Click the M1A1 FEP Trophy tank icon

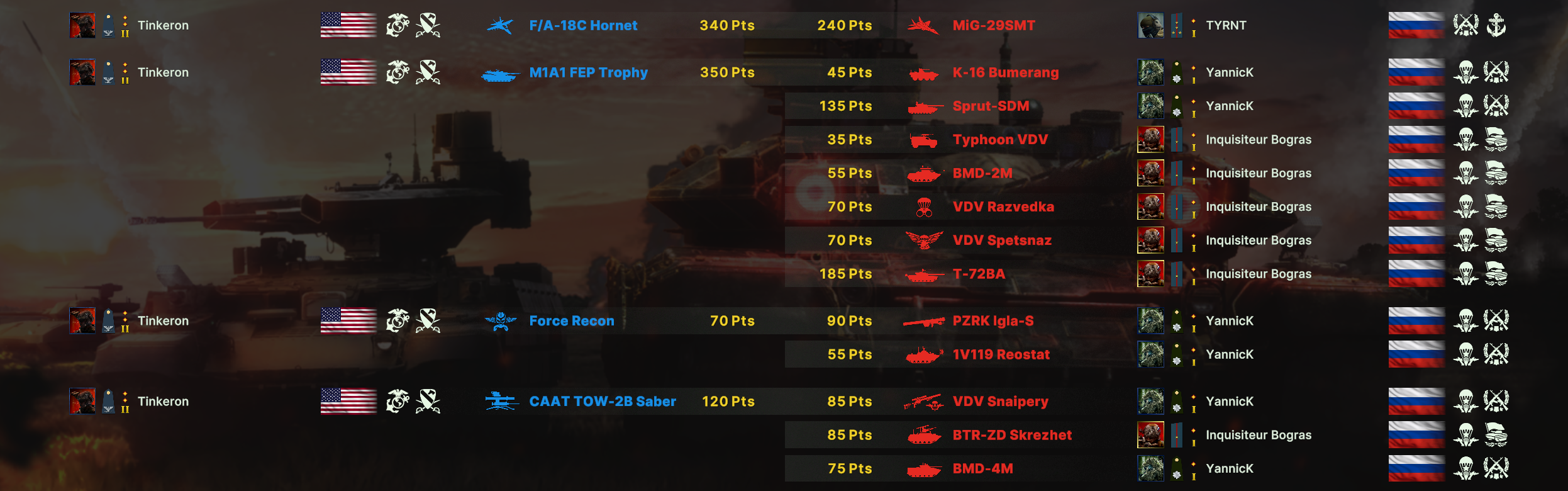[501, 76]
